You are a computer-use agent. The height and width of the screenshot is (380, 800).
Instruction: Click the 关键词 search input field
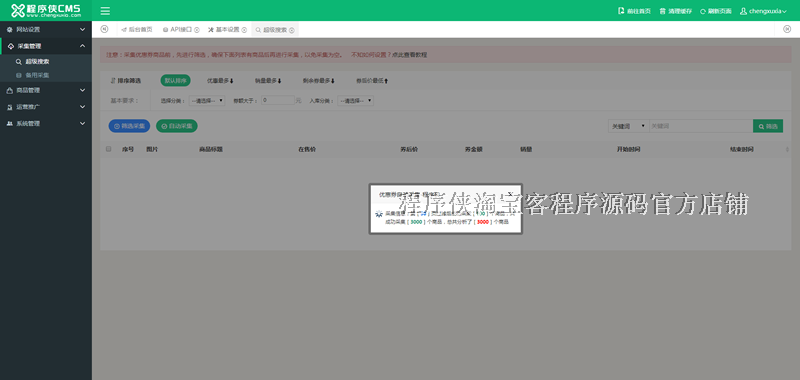point(701,126)
